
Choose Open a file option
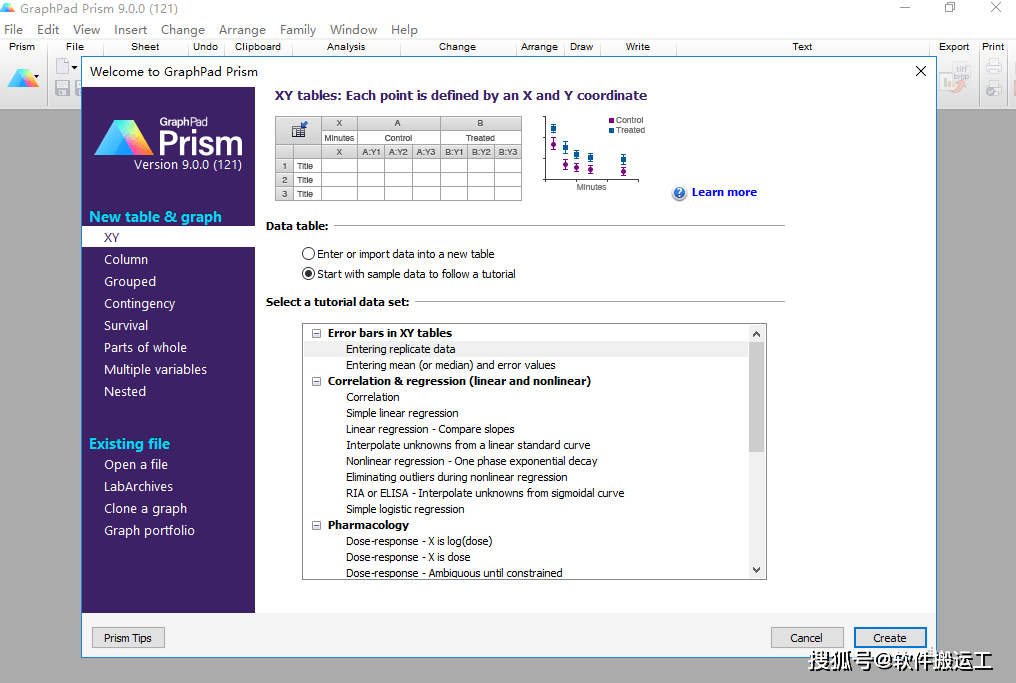coord(136,465)
